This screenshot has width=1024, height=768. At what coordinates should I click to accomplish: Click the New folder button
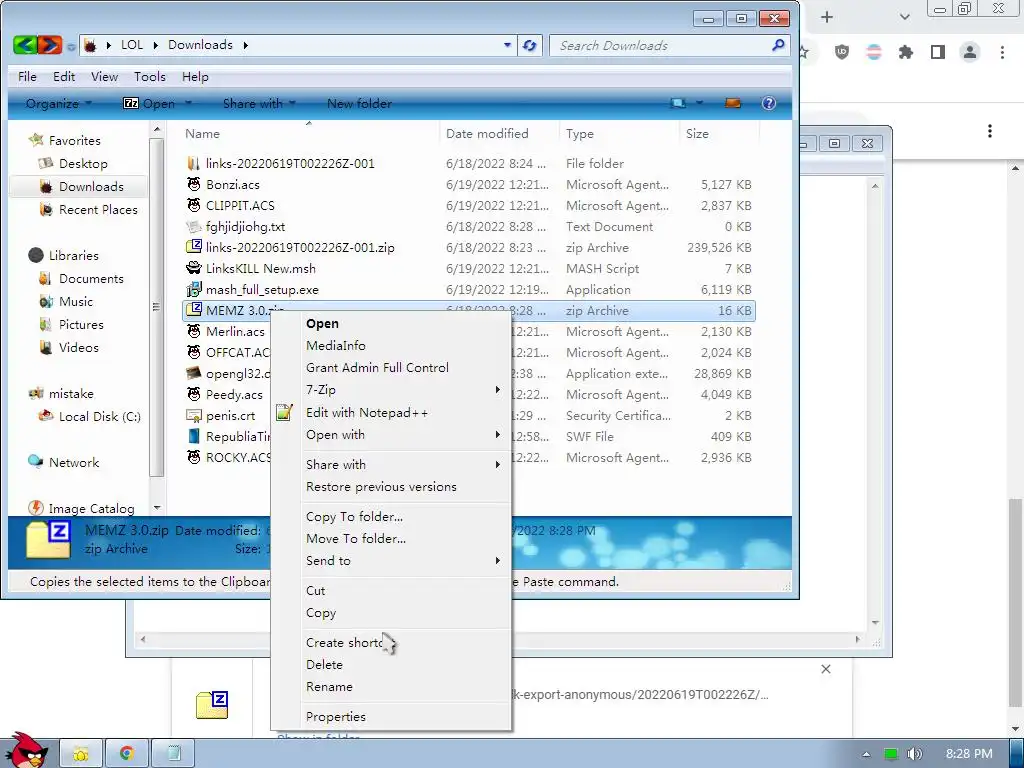(x=359, y=103)
